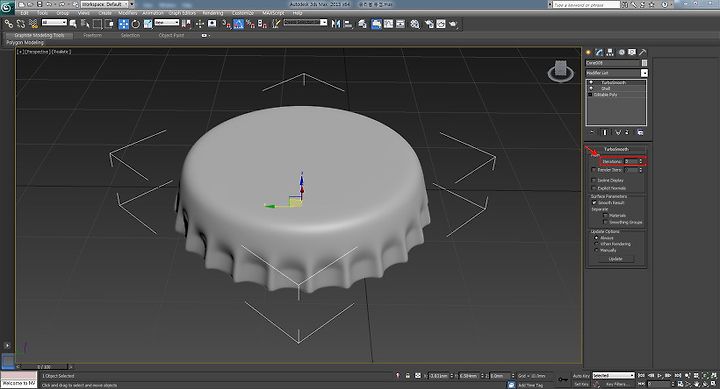Click the Render Production teapot icon
Viewport: 720px width, 389px height.
coord(453,23)
